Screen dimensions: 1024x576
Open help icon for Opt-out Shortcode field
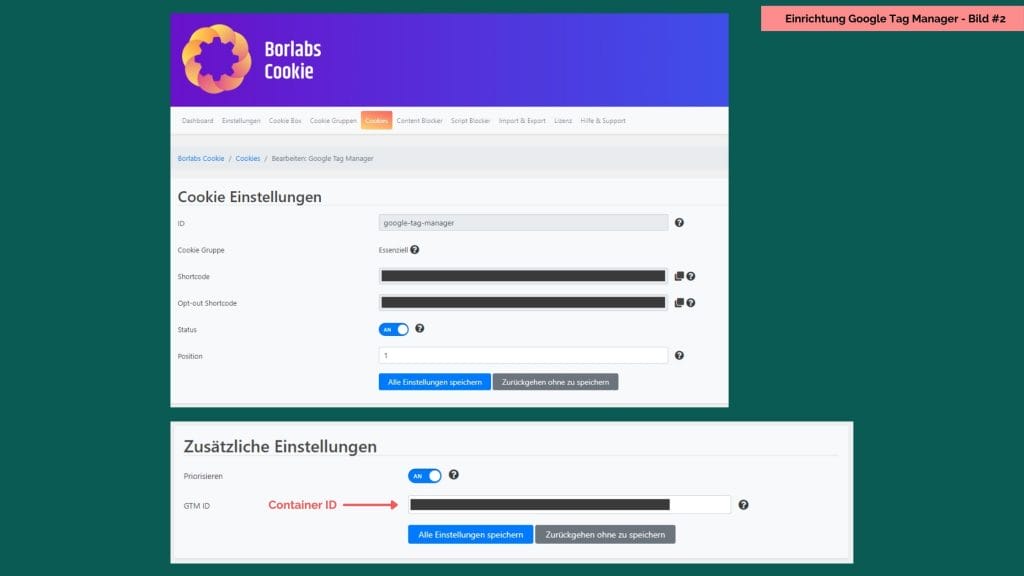point(691,303)
